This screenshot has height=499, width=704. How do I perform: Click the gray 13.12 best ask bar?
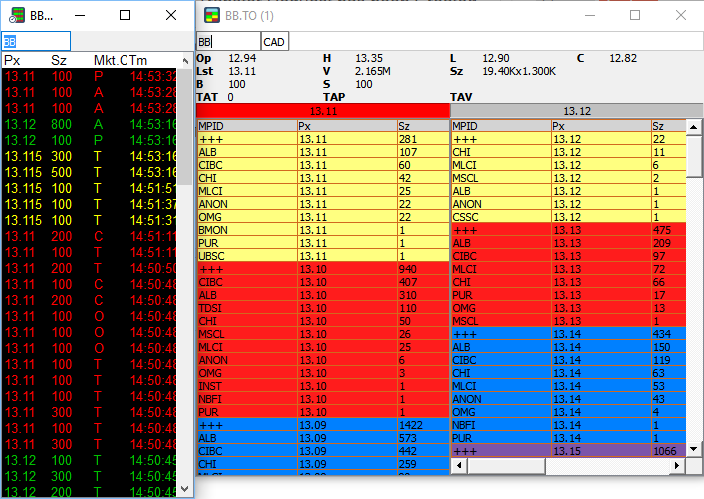coord(576,111)
